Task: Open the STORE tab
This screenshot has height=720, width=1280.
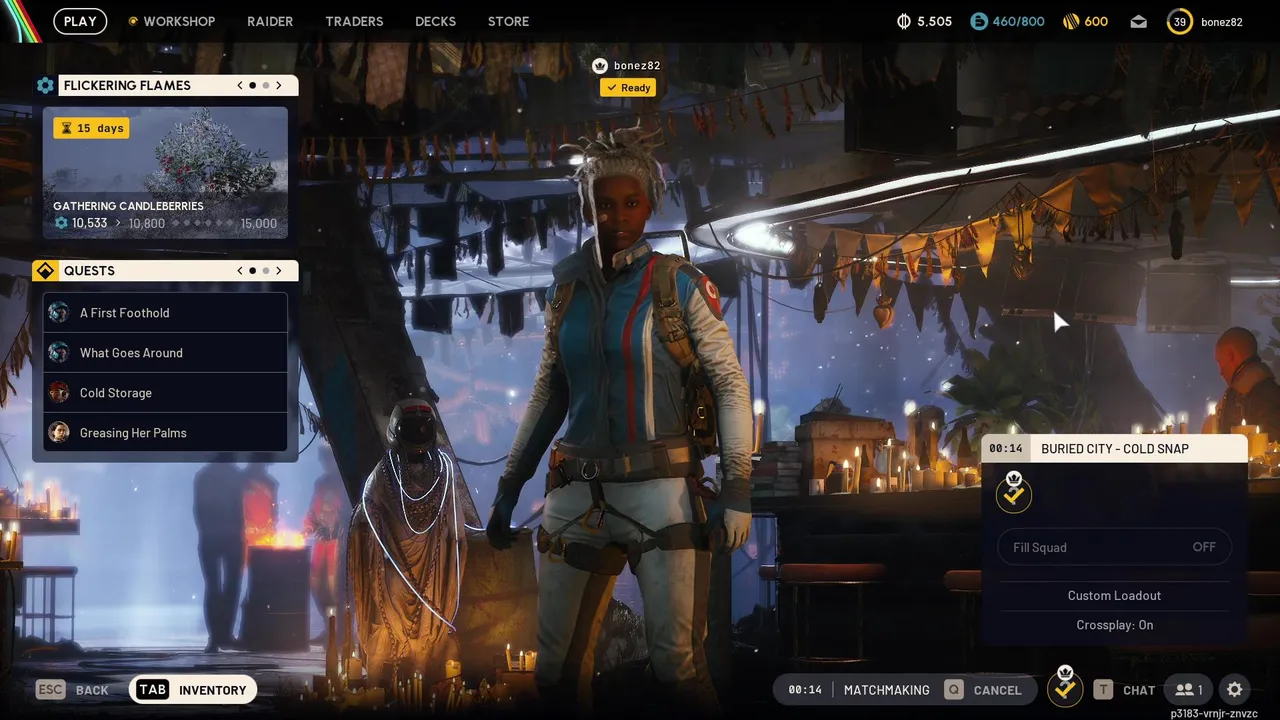Action: point(508,21)
